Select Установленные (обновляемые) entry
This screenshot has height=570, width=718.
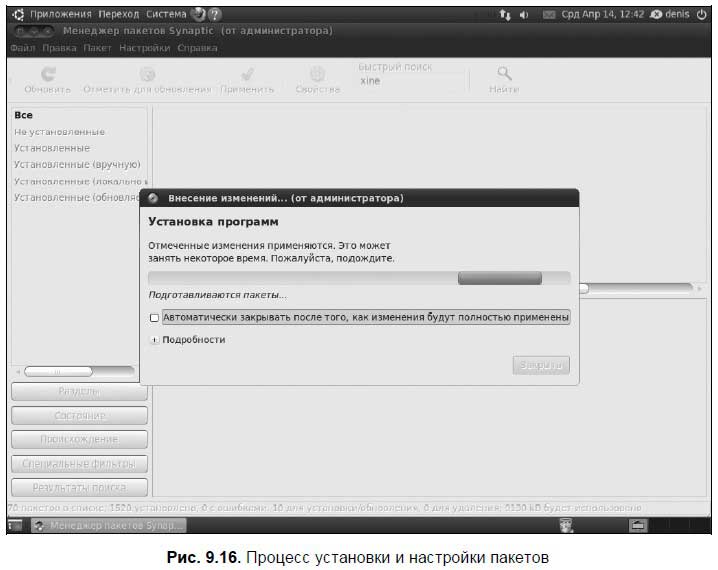pyautogui.click(x=76, y=197)
